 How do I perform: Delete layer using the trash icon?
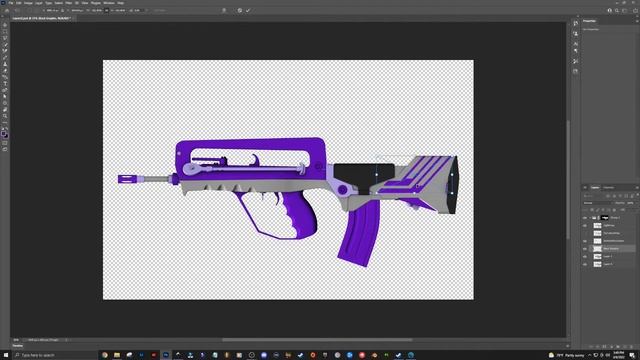[x=631, y=347]
